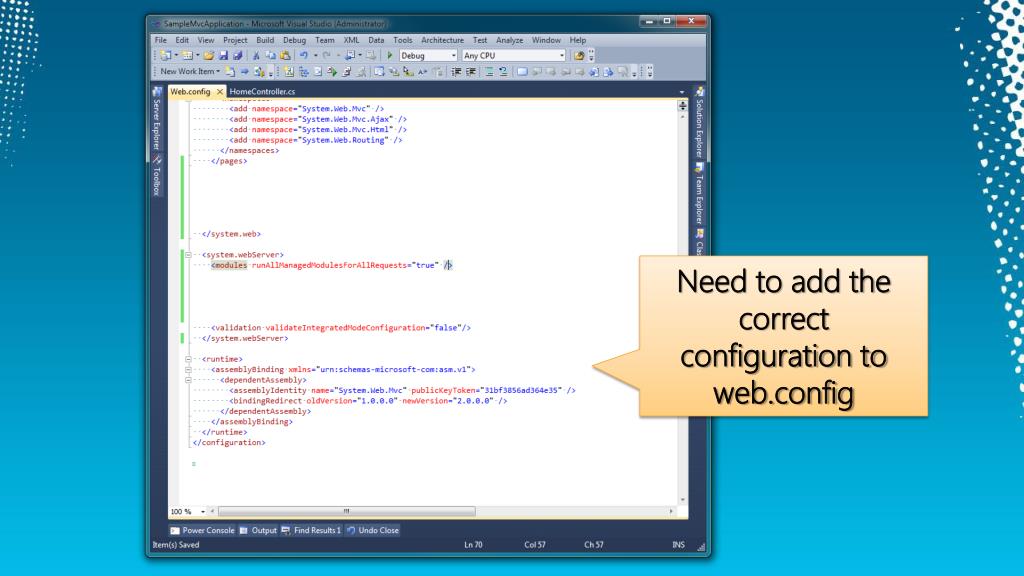This screenshot has width=1024, height=576.
Task: Save Web.config with the Save icon
Action: 223,56
